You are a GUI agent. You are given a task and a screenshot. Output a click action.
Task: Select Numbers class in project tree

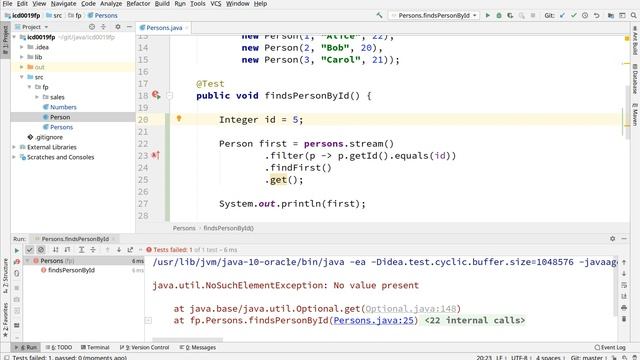pos(63,107)
